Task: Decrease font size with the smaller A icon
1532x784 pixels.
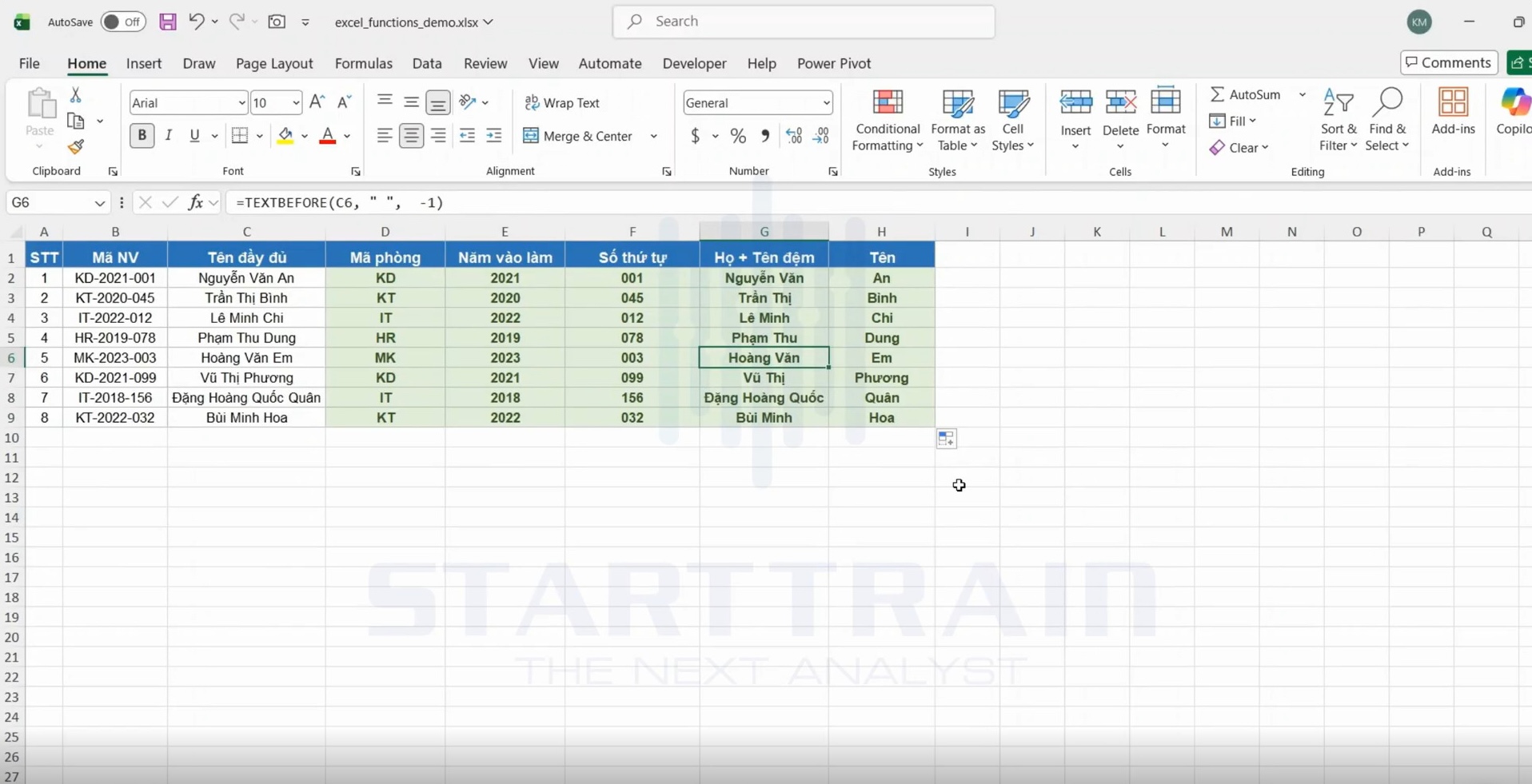Action: (344, 102)
